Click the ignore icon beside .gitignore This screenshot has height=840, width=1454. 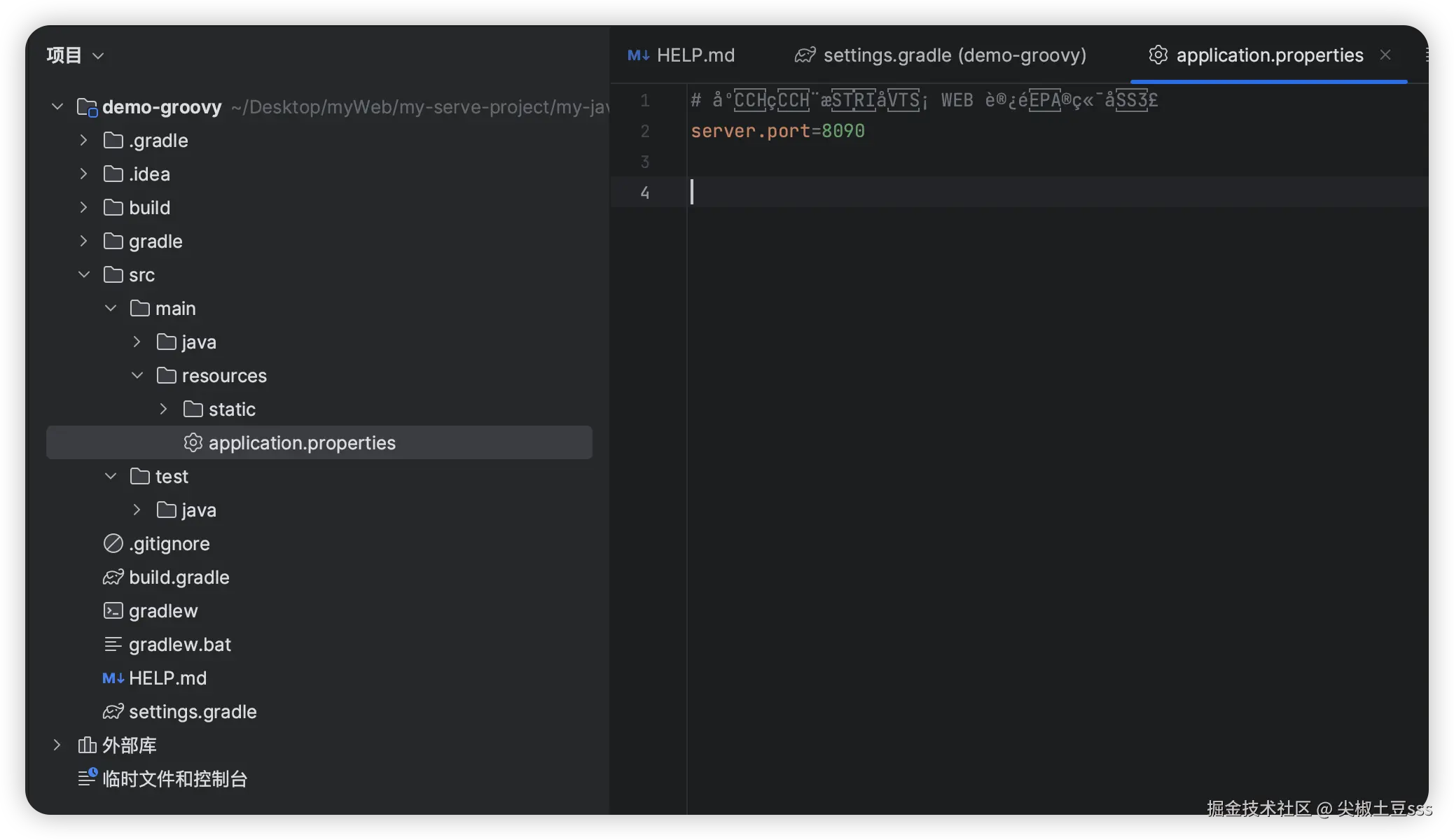click(x=113, y=544)
